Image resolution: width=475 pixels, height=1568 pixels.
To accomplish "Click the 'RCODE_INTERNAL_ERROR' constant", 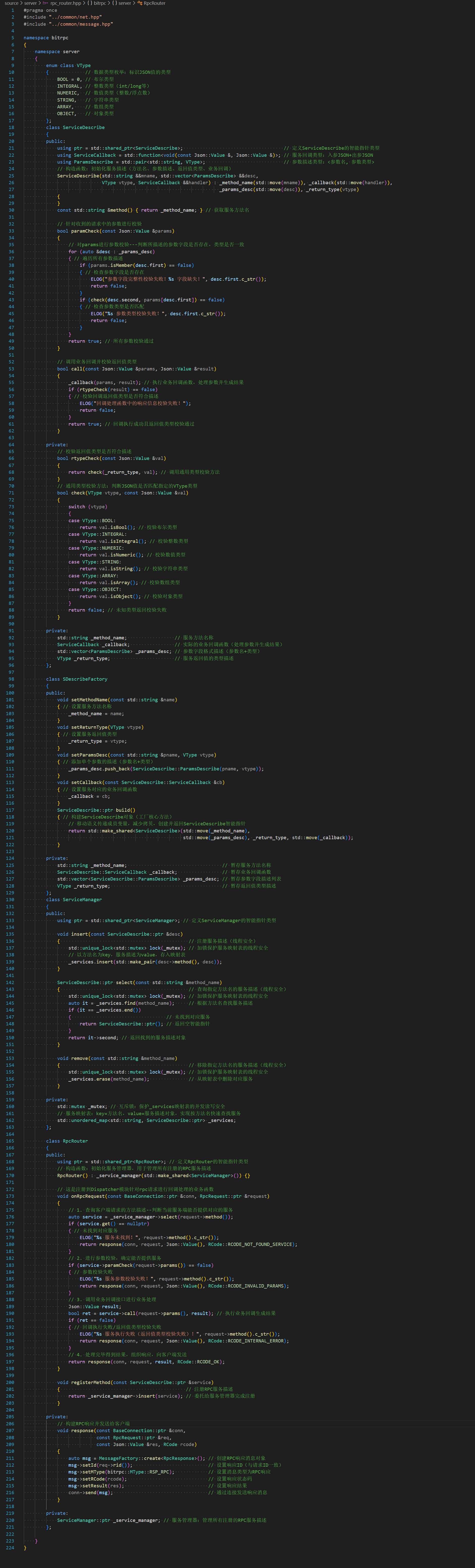I will (x=255, y=1340).
